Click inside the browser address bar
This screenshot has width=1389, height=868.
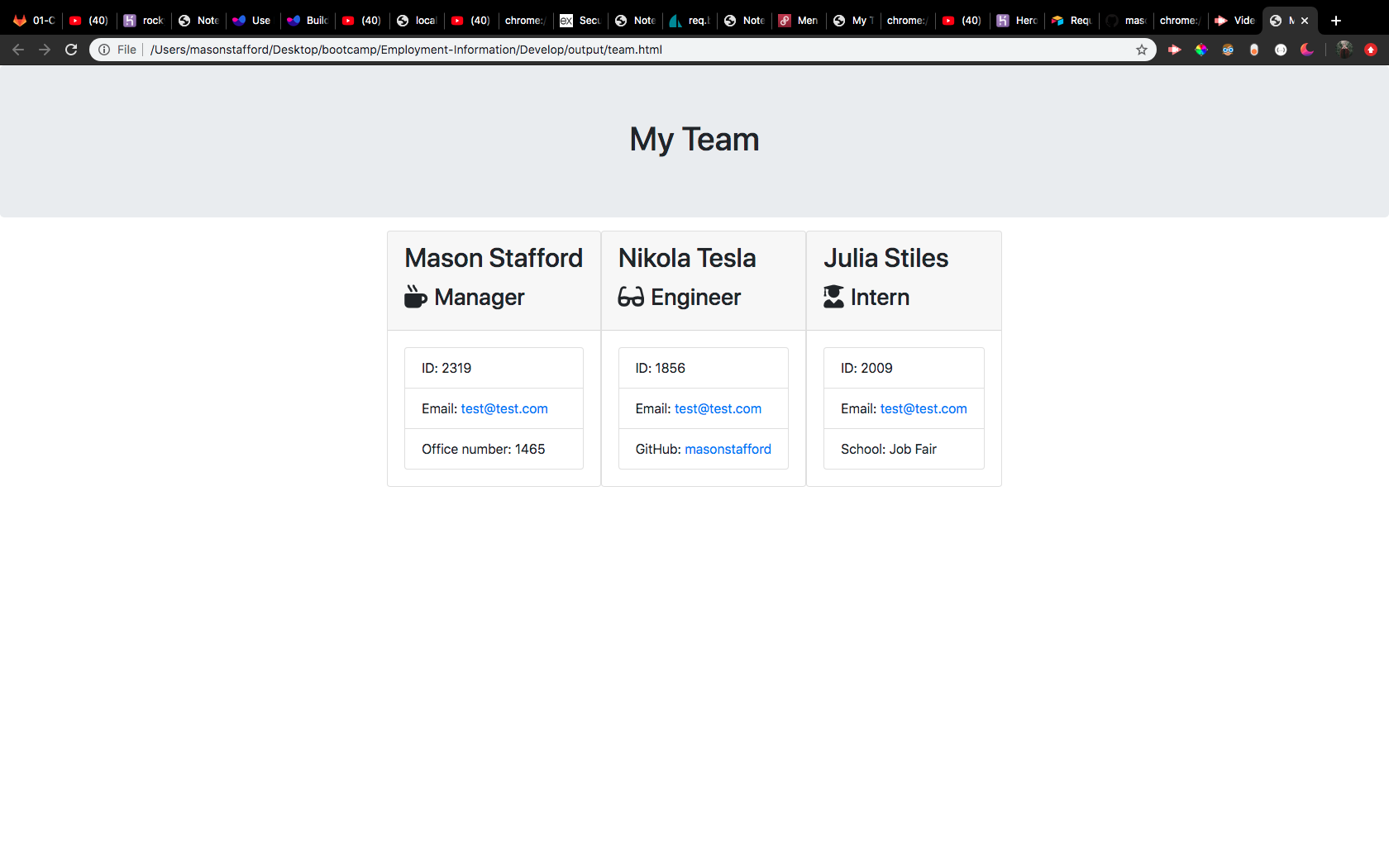pyautogui.click(x=579, y=50)
